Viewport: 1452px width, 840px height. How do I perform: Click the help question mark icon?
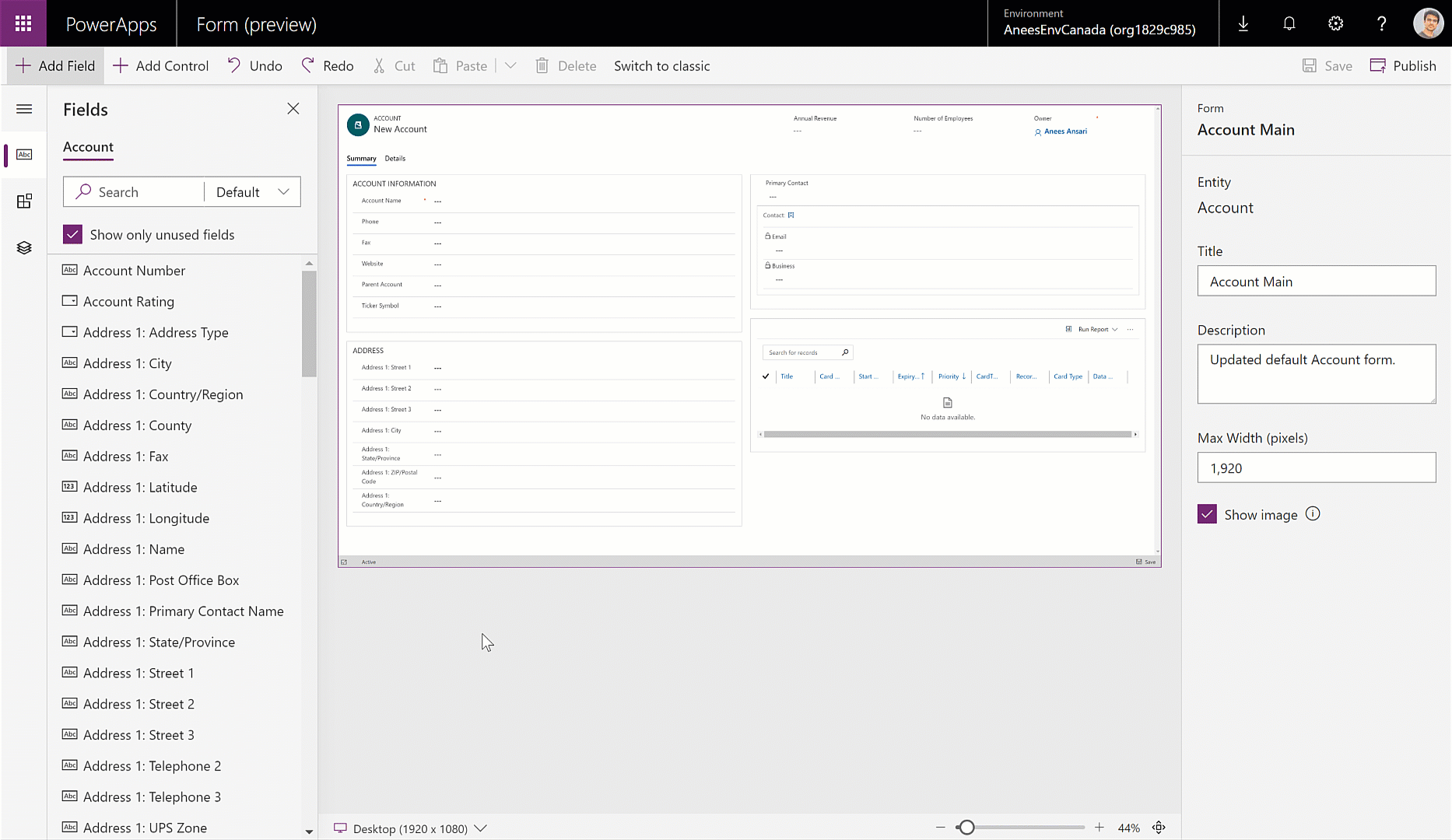click(1382, 23)
